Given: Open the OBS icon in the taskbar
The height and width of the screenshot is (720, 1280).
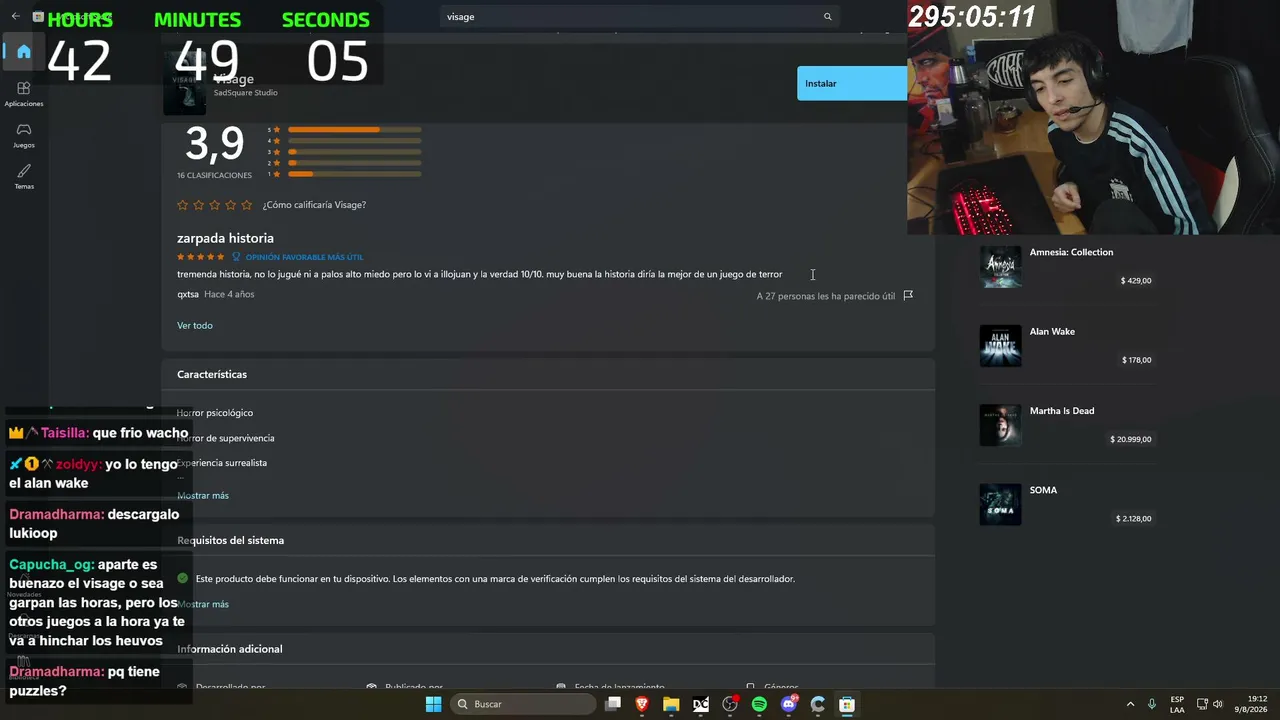Looking at the screenshot, I should pyautogui.click(x=730, y=704).
